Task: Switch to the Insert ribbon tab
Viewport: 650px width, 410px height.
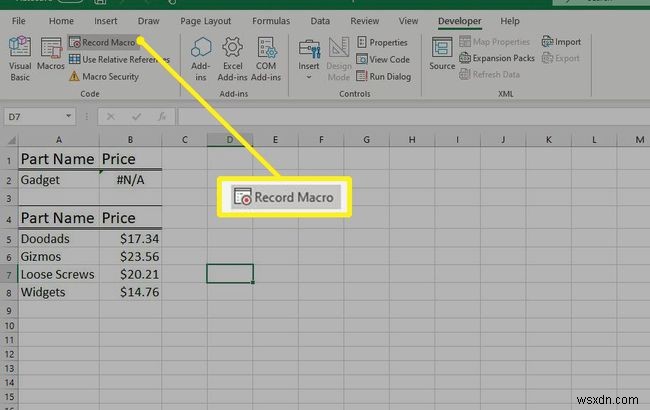Action: pyautogui.click(x=105, y=21)
